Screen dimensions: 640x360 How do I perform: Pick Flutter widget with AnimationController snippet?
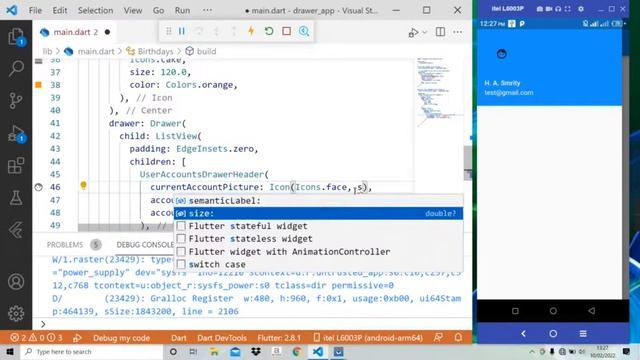pos(318,251)
